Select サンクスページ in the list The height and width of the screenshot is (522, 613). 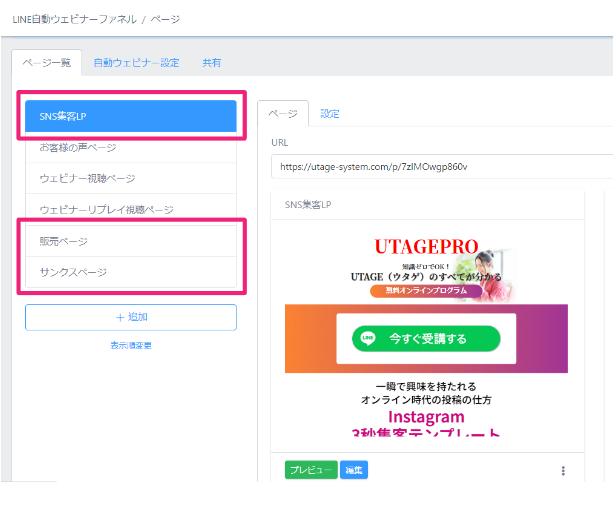tap(131, 272)
